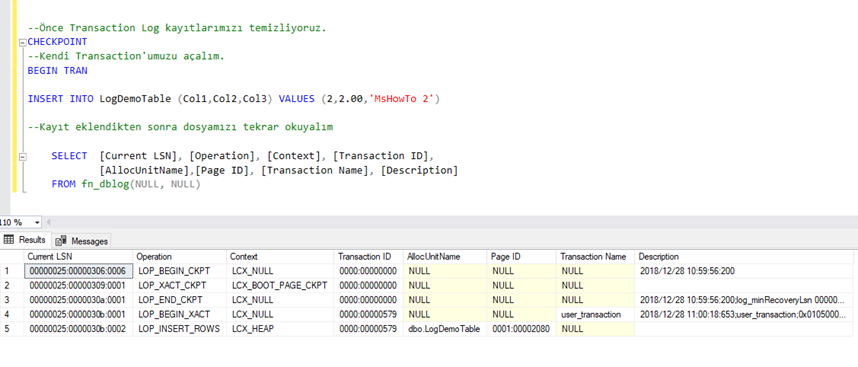This screenshot has width=858, height=367.
Task: Collapse the CHECKPOINT code block outline
Action: (22, 42)
